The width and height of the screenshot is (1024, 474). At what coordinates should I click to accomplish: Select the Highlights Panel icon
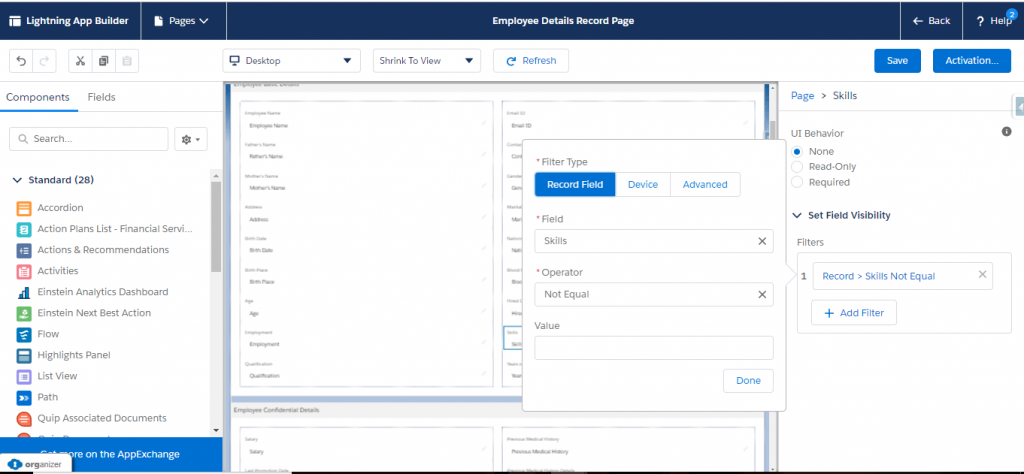pyautogui.click(x=24, y=355)
